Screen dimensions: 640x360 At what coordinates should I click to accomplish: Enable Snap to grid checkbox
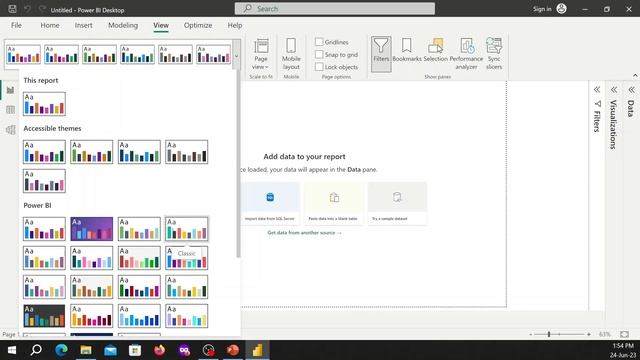[x=319, y=54]
